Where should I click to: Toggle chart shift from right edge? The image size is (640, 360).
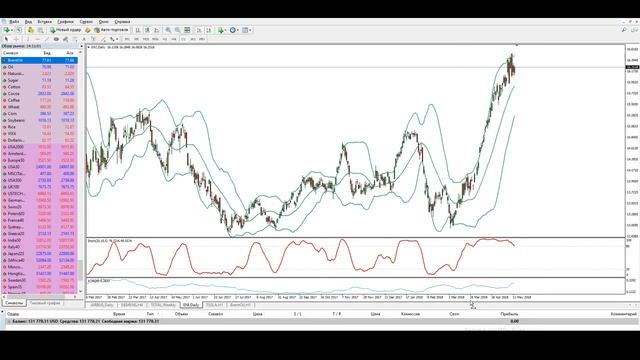(x=208, y=30)
